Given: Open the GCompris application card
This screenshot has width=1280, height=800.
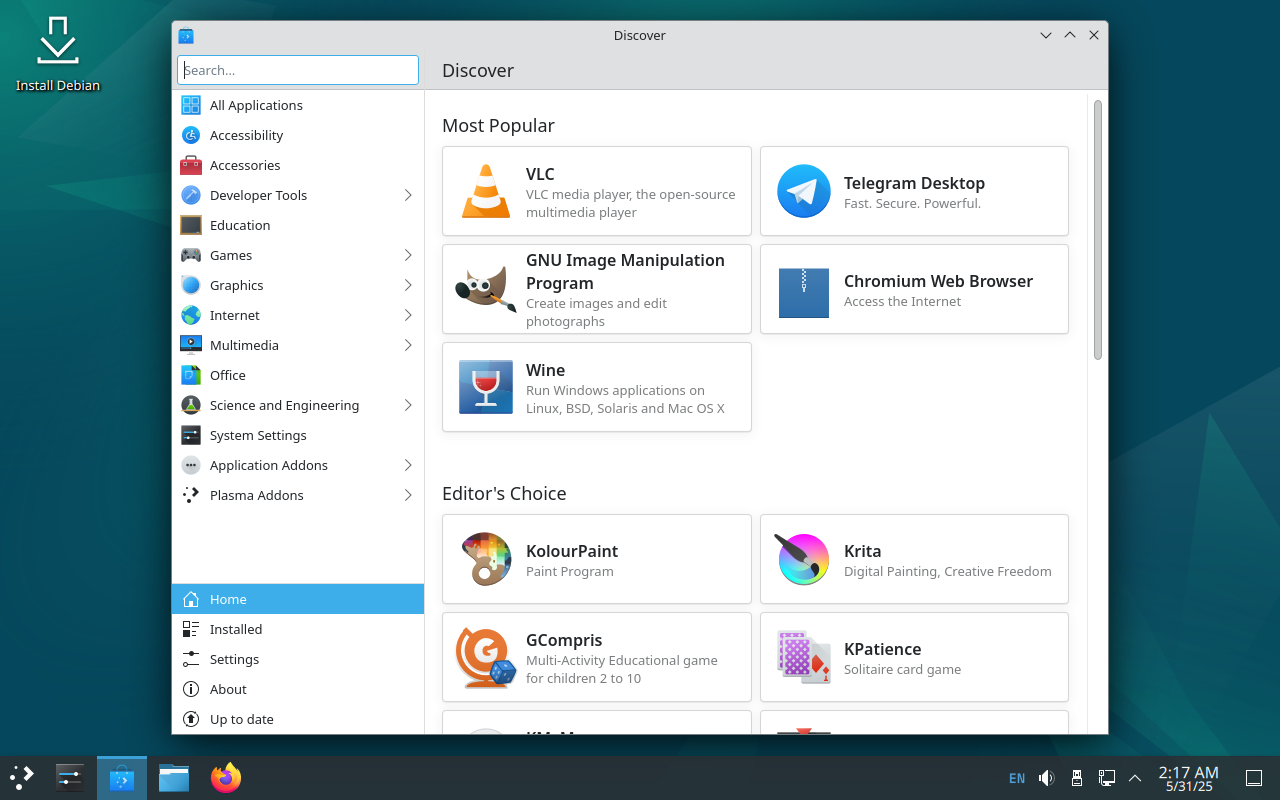Looking at the screenshot, I should tap(597, 657).
